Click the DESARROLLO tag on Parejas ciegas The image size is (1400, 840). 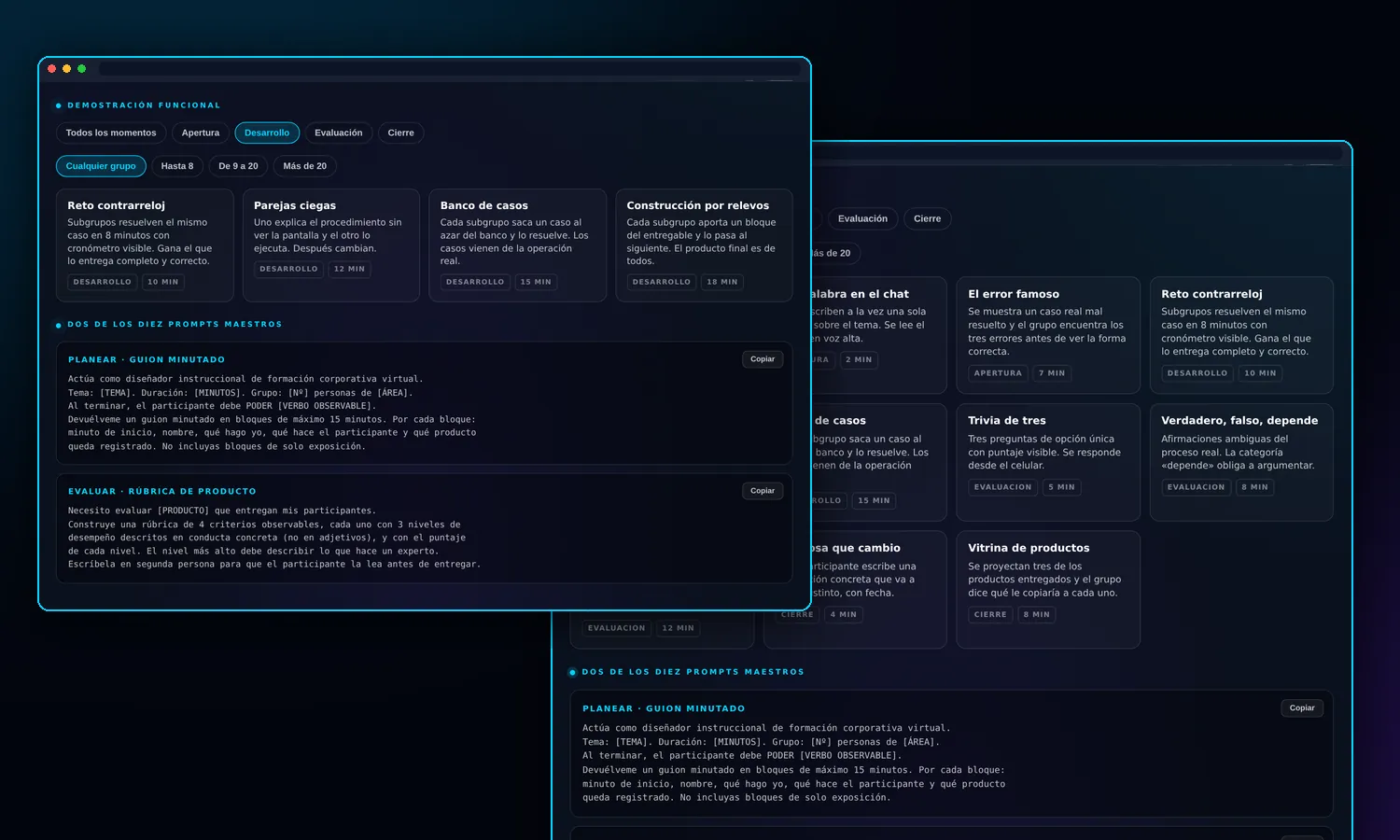pyautogui.click(x=288, y=269)
